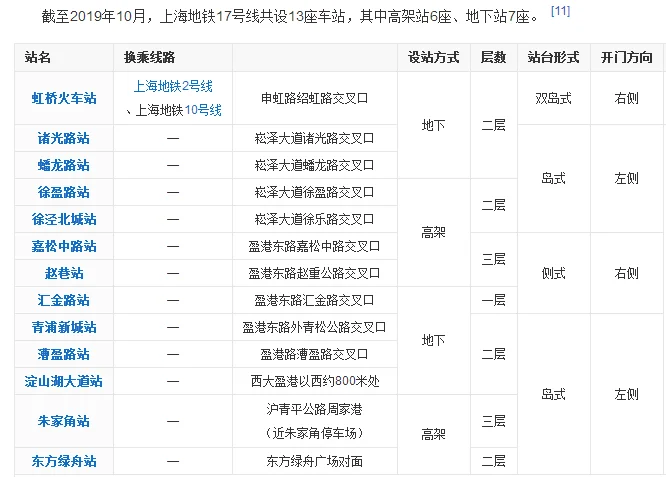Open the 蟠龙路站 station link
The image size is (666, 477).
click(64, 165)
